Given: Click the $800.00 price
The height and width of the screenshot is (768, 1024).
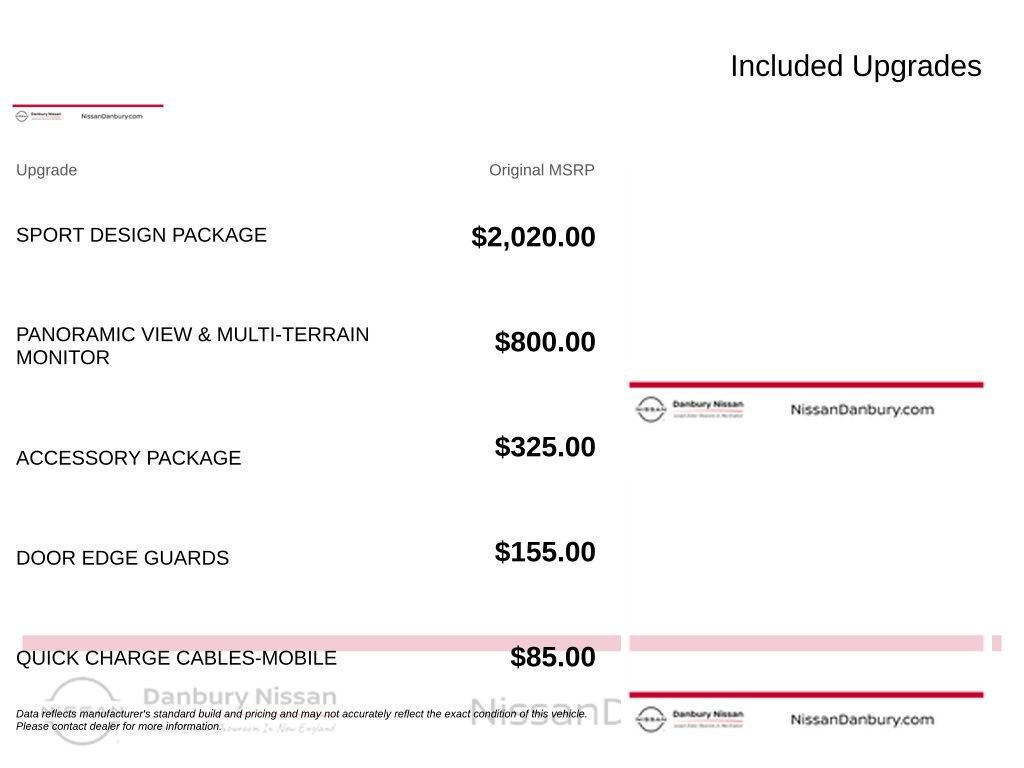Looking at the screenshot, I should [x=545, y=342].
